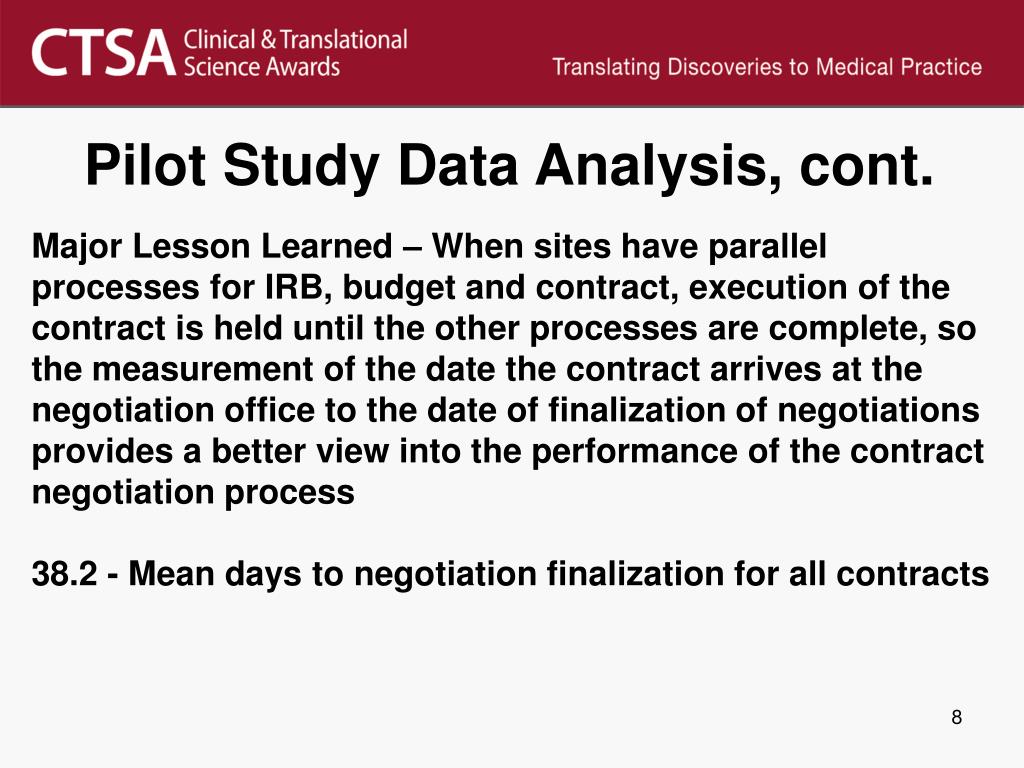This screenshot has width=1024, height=768.
Task: Select the 'Clinical & Translational' logo text
Action: tap(295, 40)
